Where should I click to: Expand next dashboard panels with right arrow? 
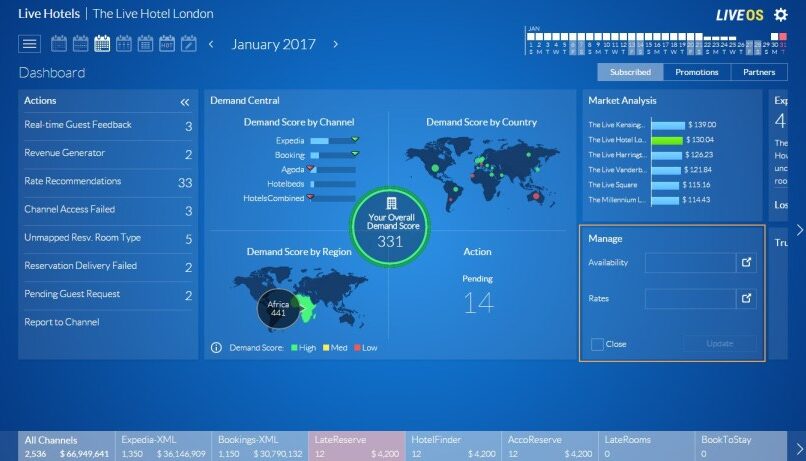799,230
